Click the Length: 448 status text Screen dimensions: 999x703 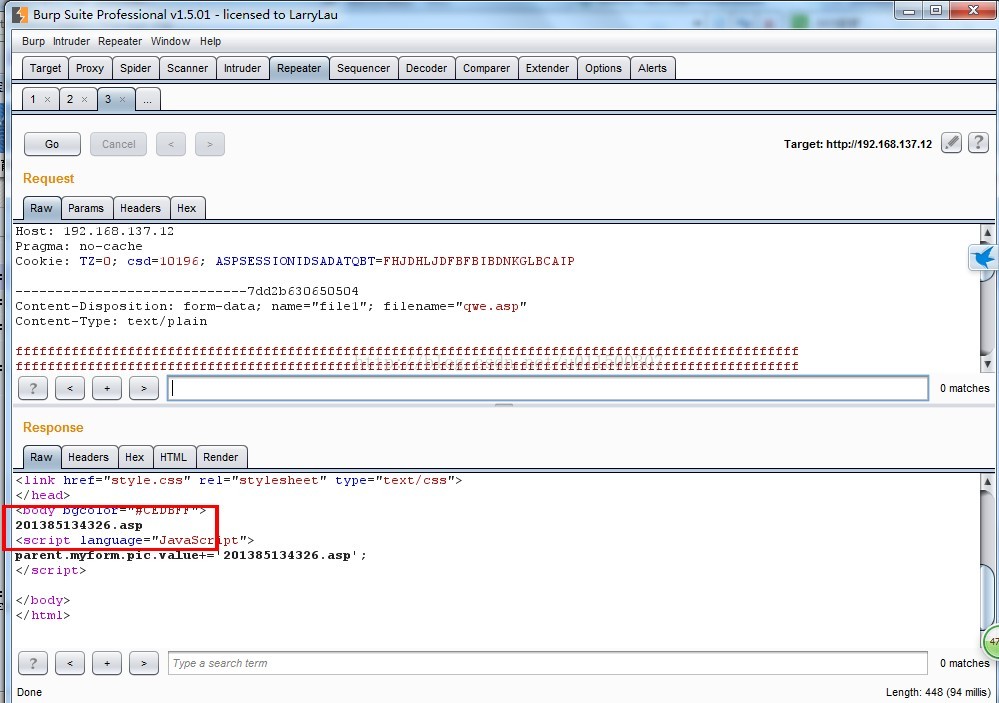click(938, 692)
